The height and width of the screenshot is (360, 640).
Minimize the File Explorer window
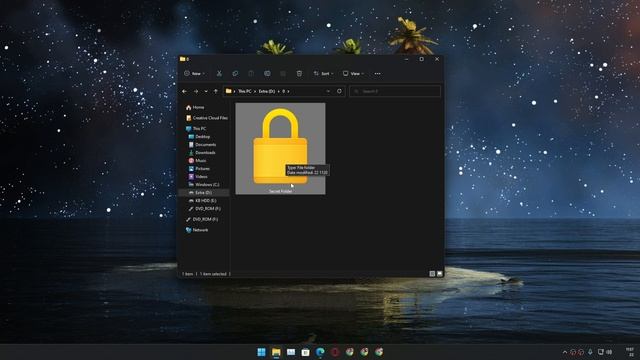pyautogui.click(x=407, y=59)
